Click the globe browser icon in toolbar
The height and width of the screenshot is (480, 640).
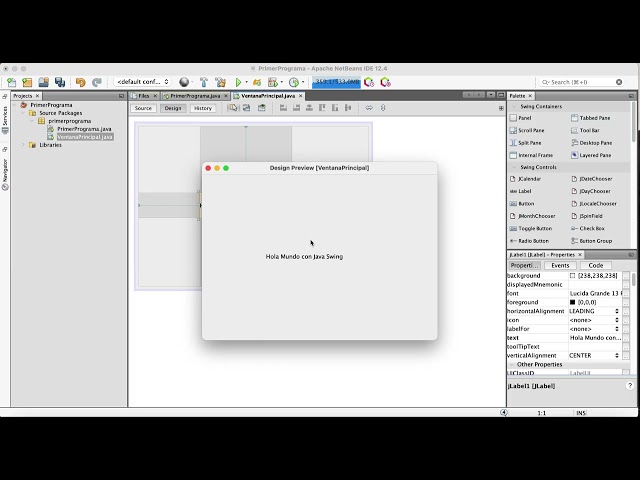[x=184, y=82]
